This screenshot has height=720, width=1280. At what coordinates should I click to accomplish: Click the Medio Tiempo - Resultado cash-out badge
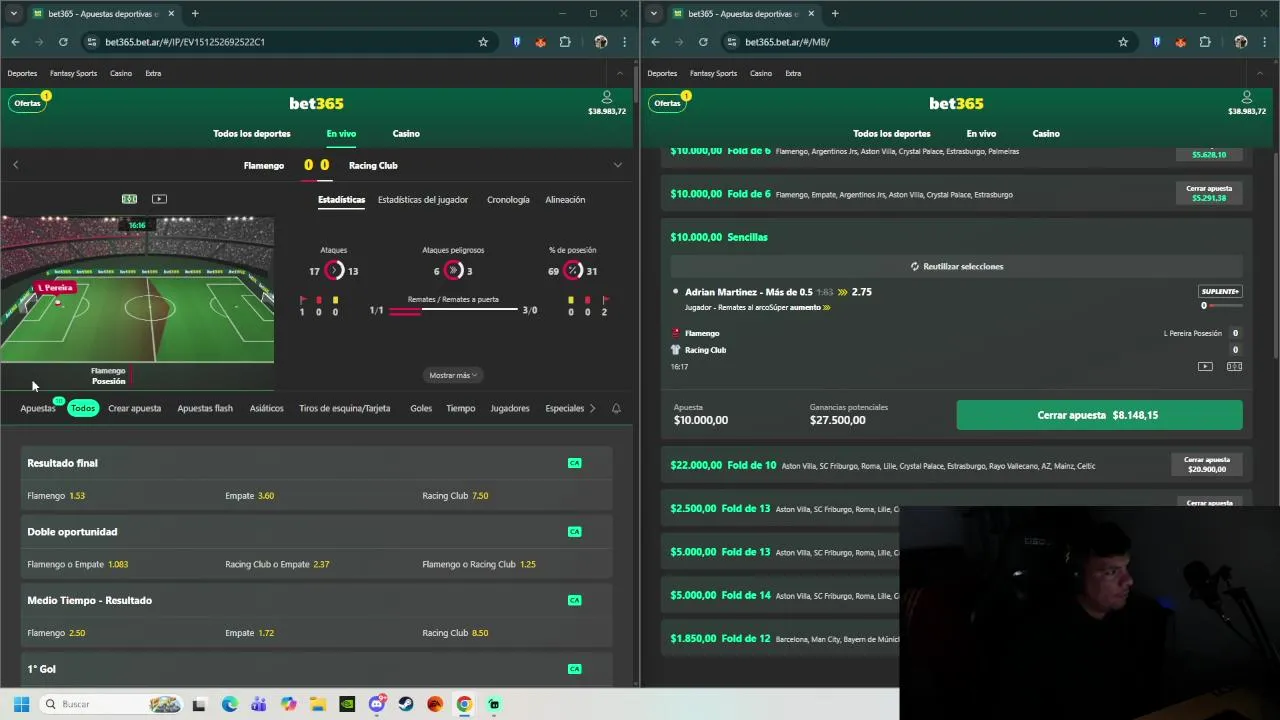[x=574, y=600]
